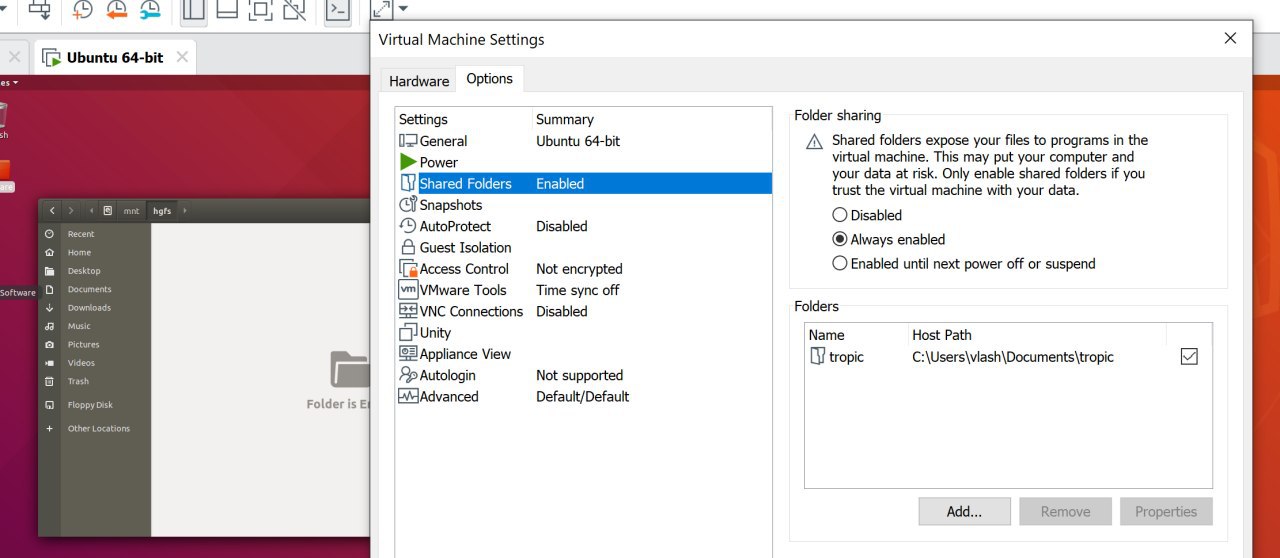Select the Options tab
1280x558 pixels.
490,79
